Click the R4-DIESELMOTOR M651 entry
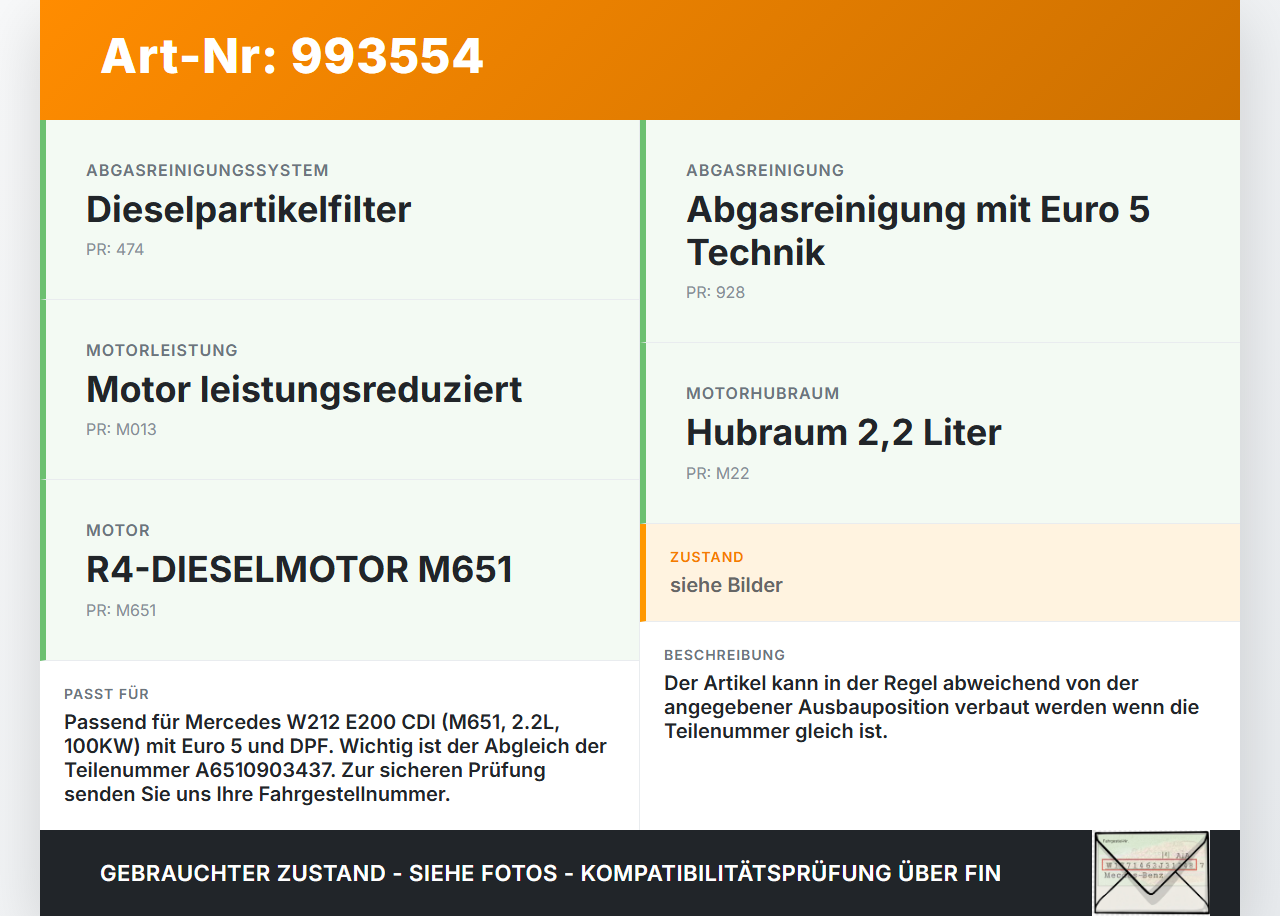The image size is (1280, 916). tap(340, 569)
